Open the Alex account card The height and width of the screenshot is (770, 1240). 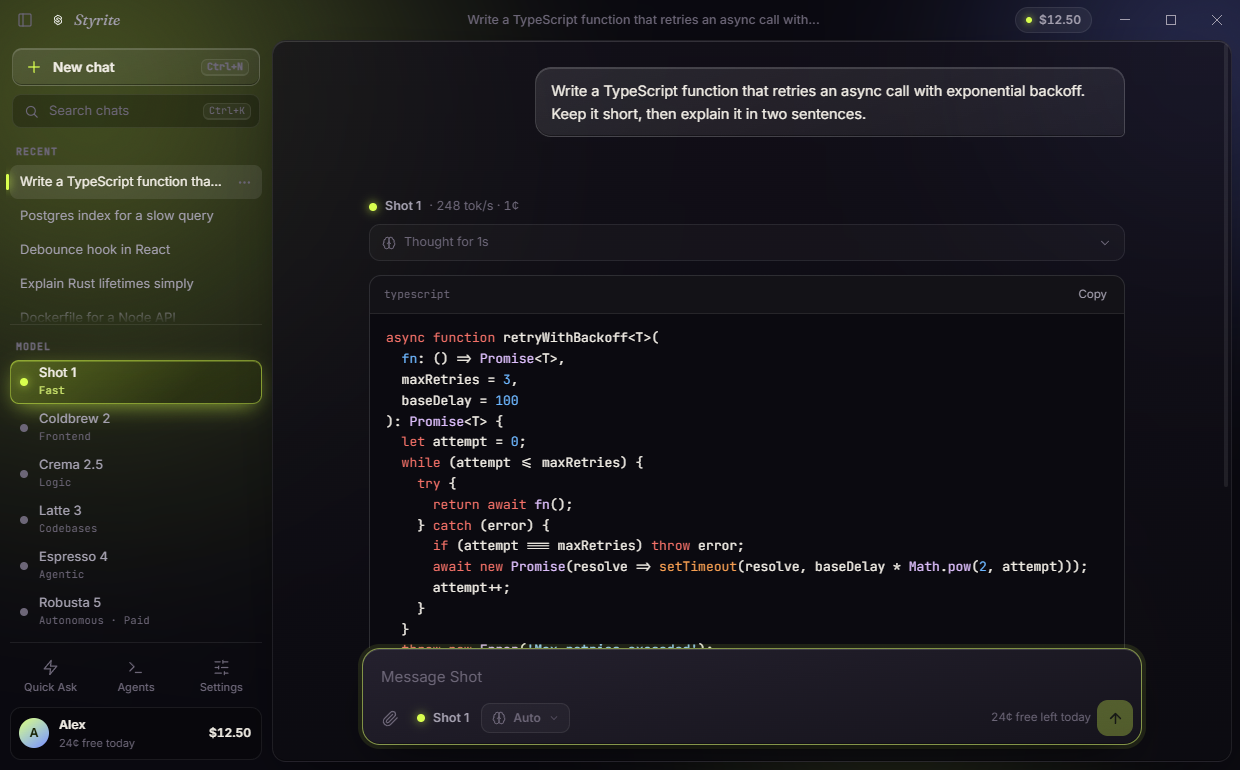pos(136,733)
